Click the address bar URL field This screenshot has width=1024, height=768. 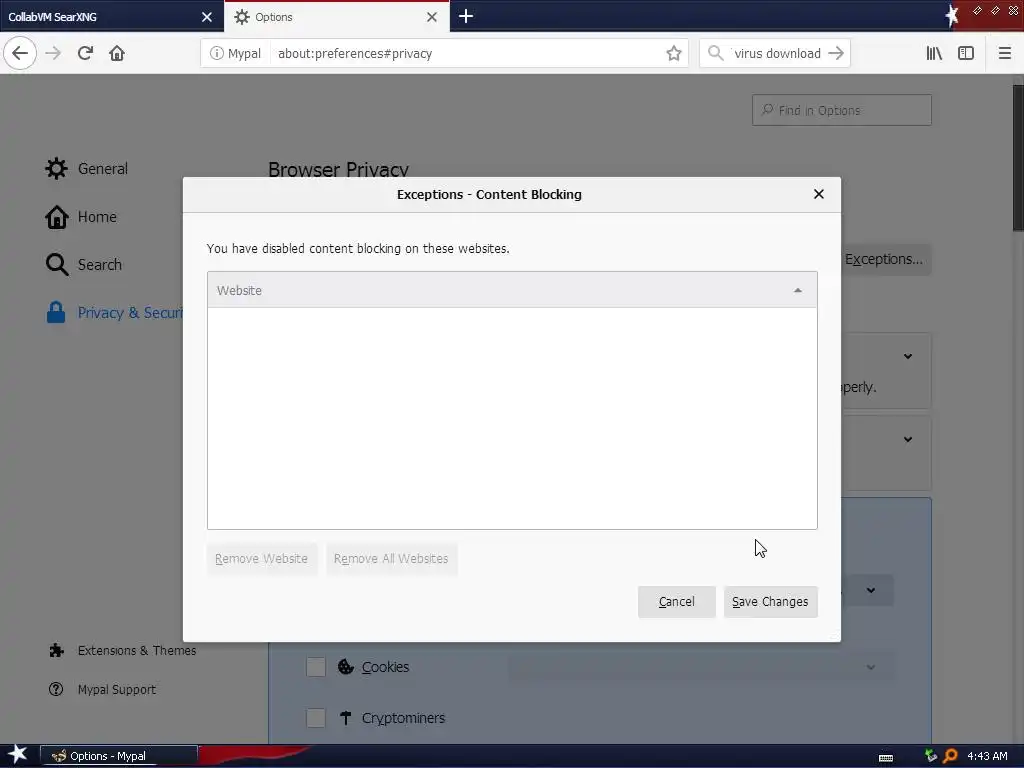click(x=467, y=54)
